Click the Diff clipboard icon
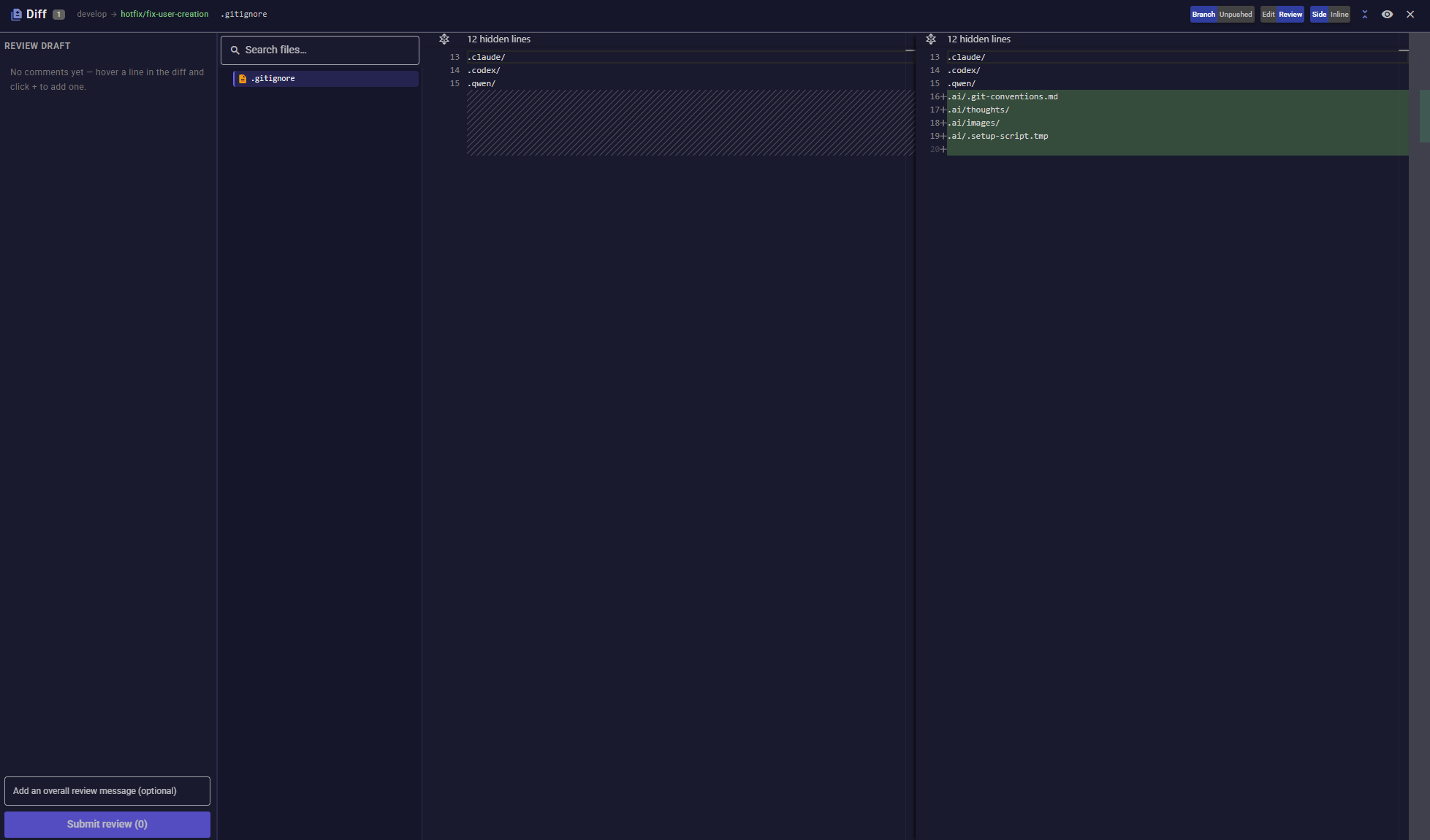Screen dimensions: 1430x840 point(16,14)
